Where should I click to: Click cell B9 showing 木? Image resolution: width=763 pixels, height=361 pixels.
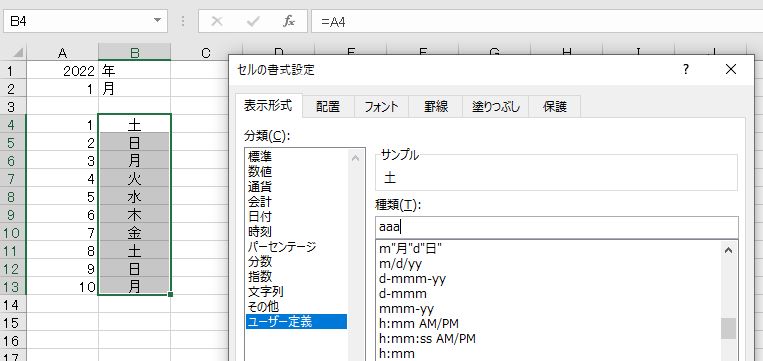[x=135, y=215]
